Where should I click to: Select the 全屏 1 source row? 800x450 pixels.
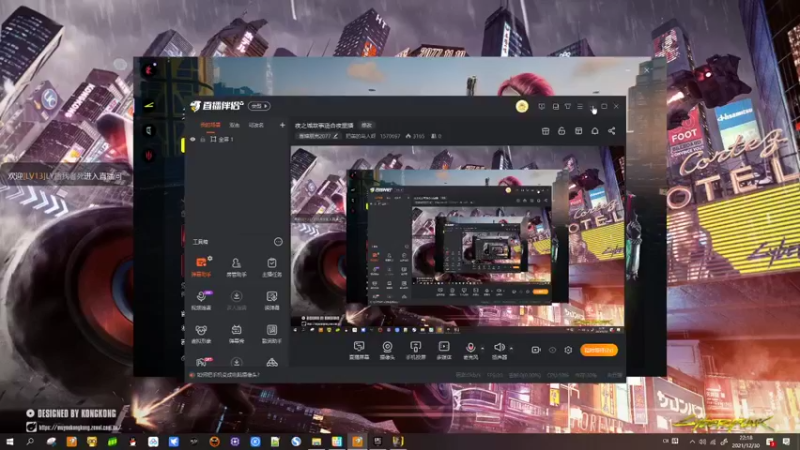click(x=237, y=139)
